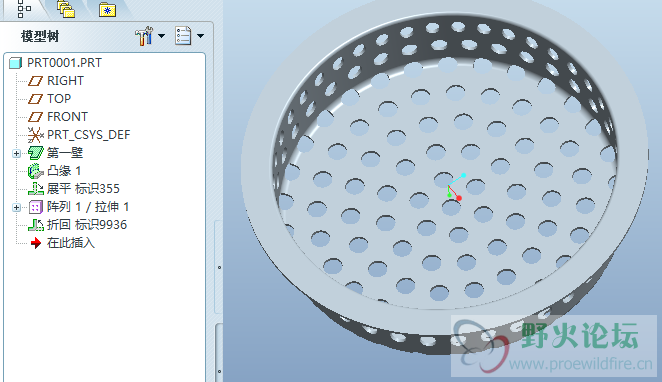Select the TOP datum plane icon
This screenshot has width=662, height=382.
35,99
